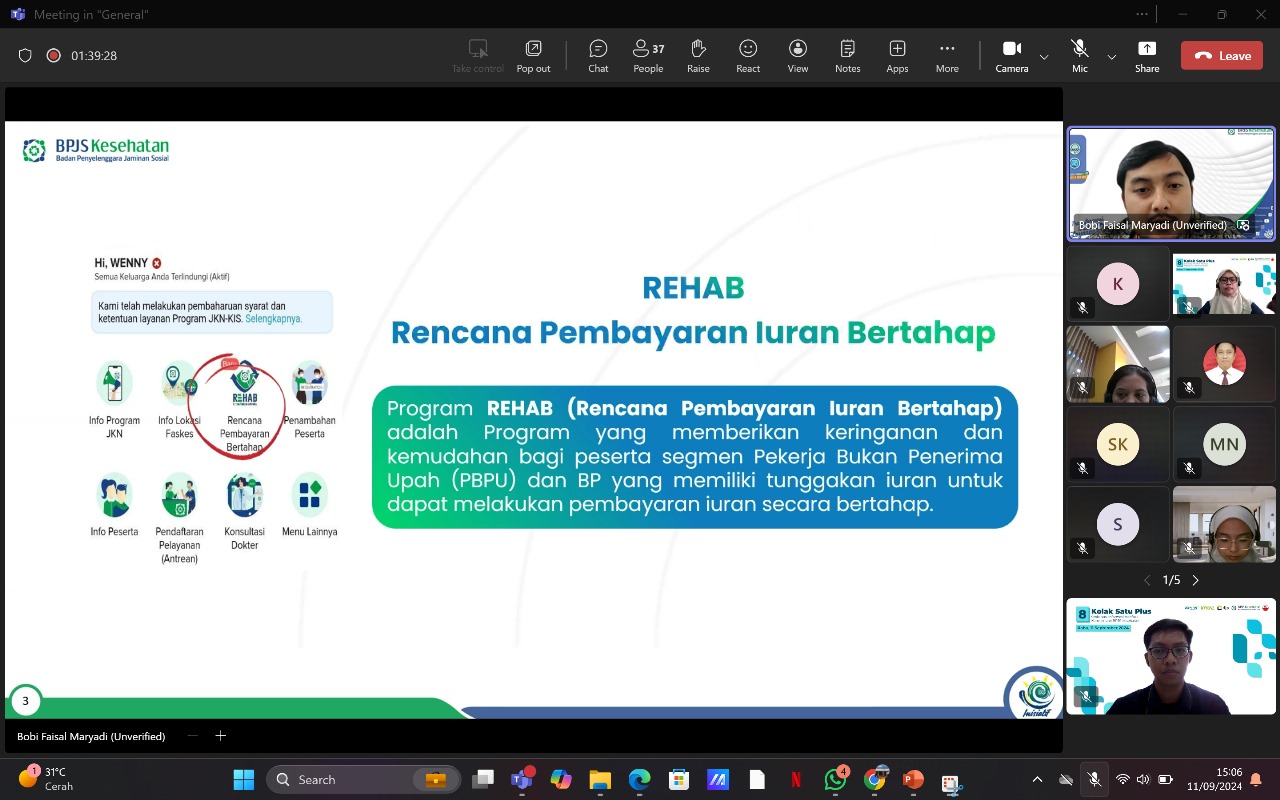Open the title bar ellipsis menu
Screen dimensions: 1280x800
[1142, 14]
